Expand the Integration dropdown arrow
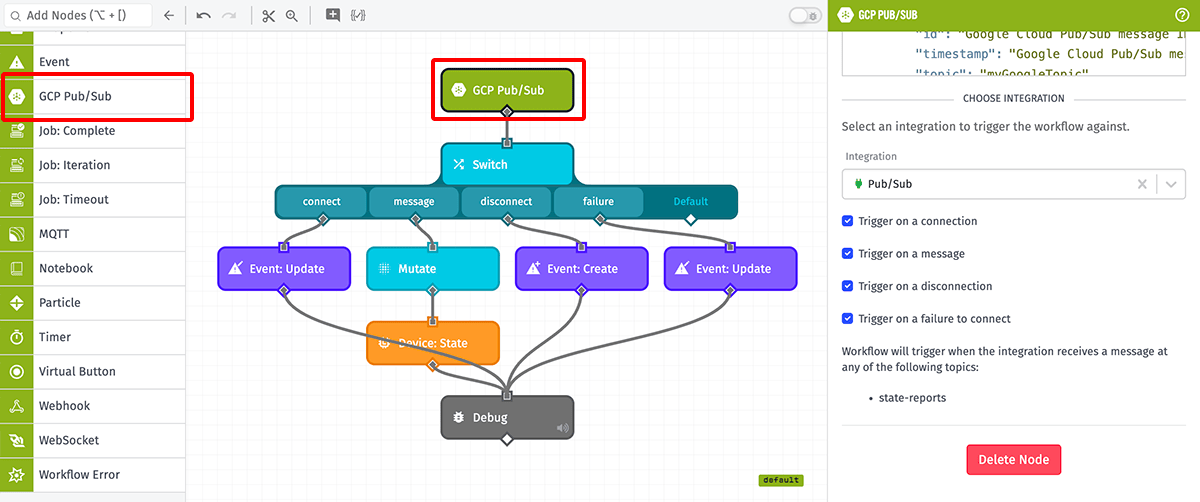Viewport: 1200px width, 502px height. click(1171, 184)
